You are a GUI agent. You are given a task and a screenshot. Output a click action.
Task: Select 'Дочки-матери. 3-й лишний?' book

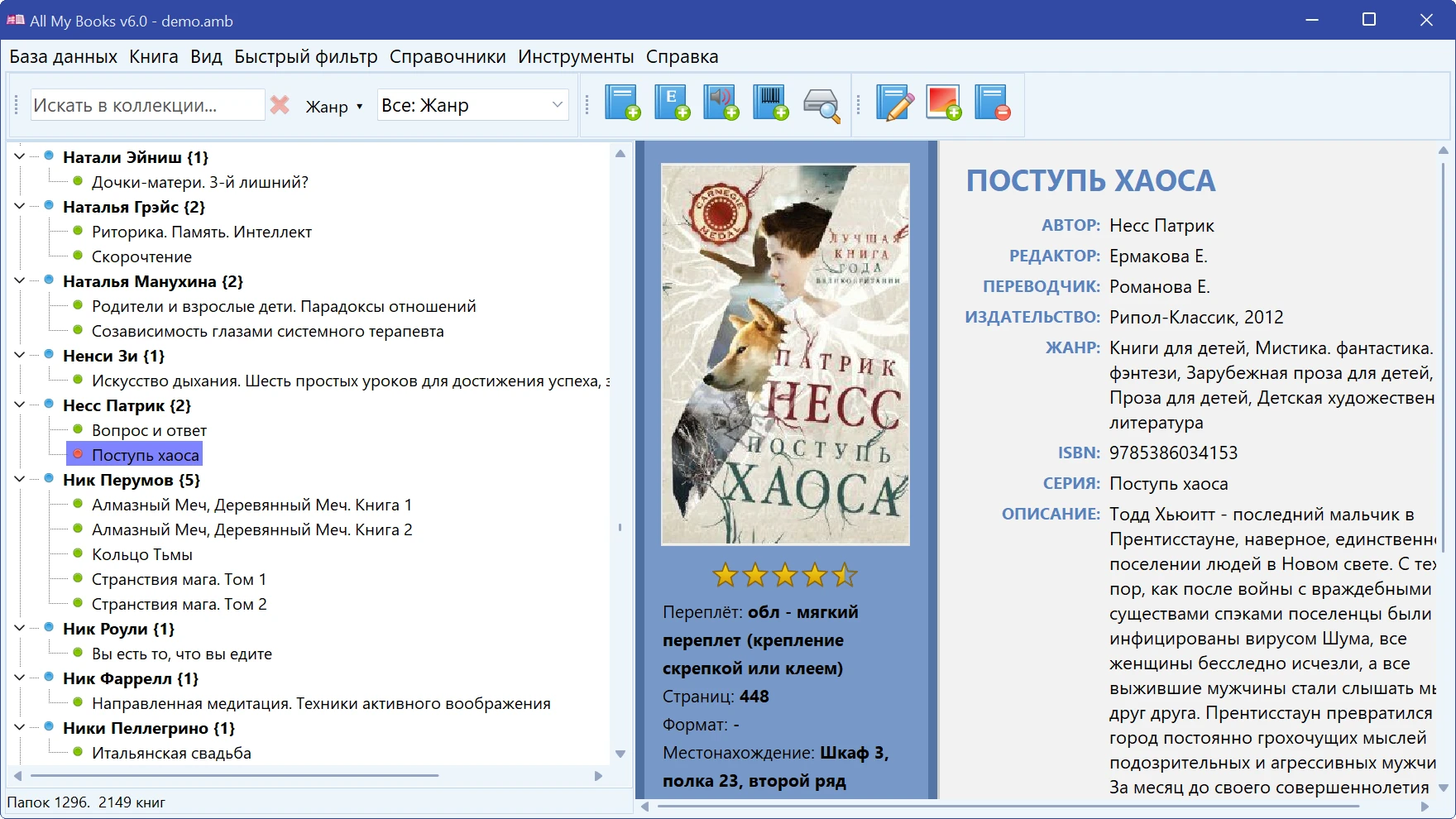(x=199, y=182)
